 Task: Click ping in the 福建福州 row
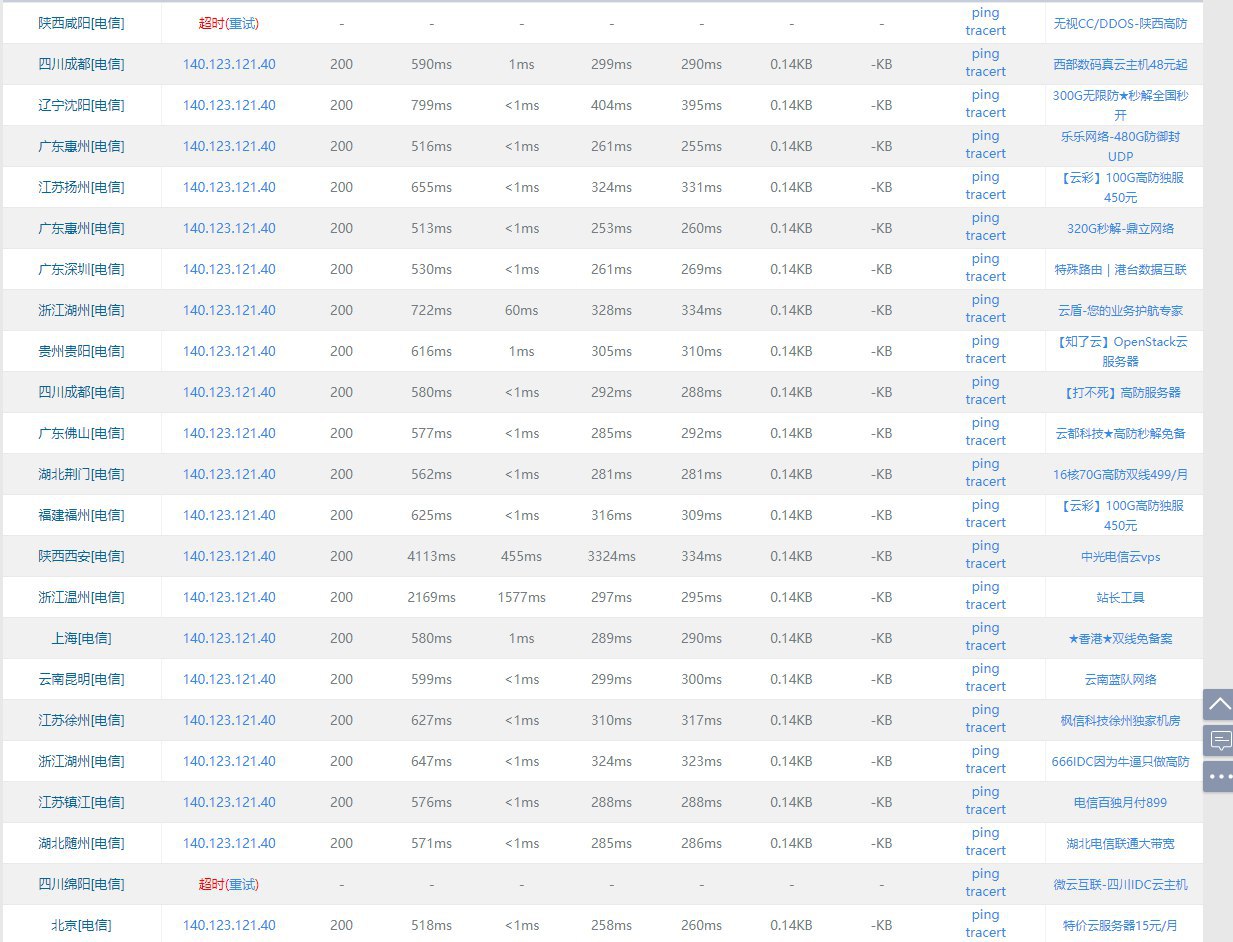(x=985, y=505)
